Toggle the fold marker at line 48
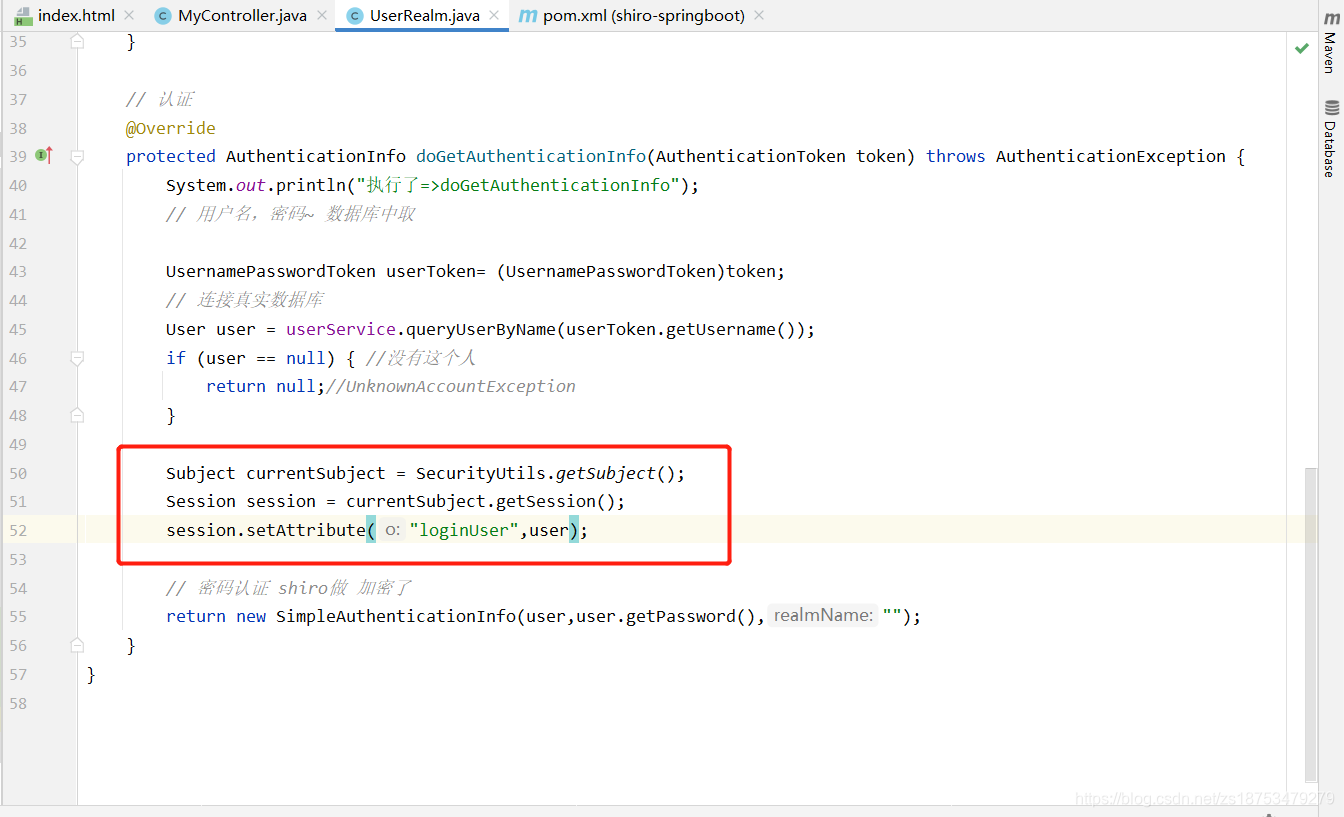The width and height of the screenshot is (1344, 817). tap(77, 415)
